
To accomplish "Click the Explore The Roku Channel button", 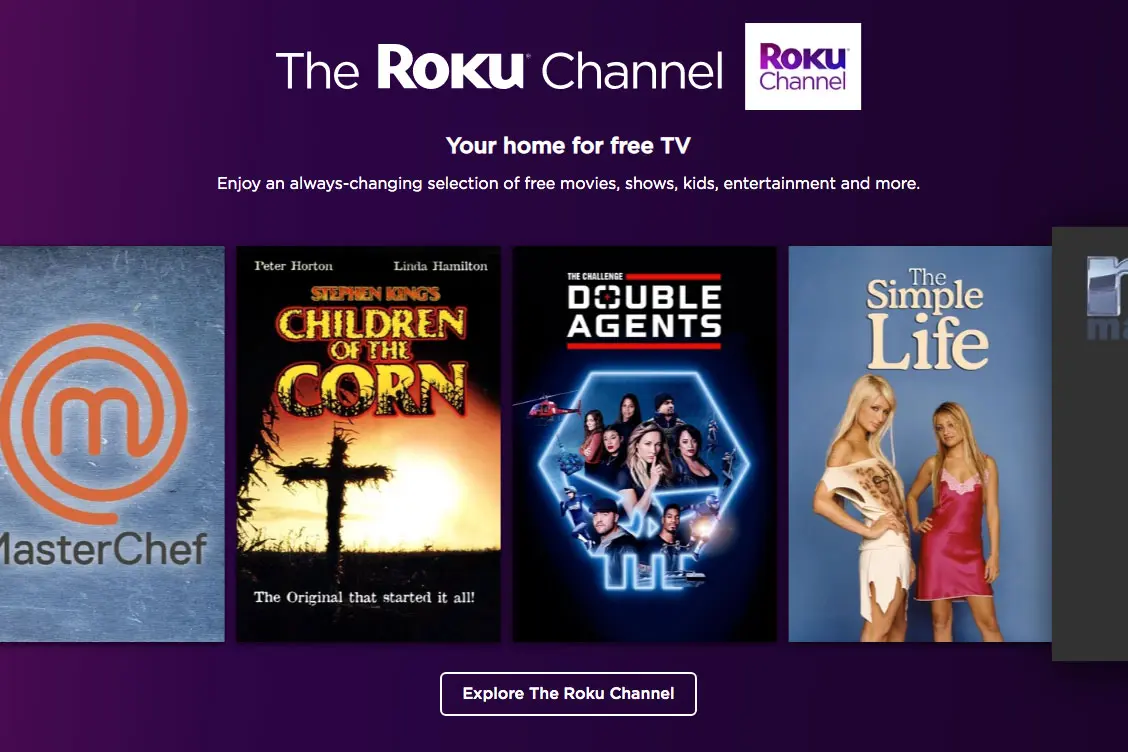I will (x=568, y=694).
